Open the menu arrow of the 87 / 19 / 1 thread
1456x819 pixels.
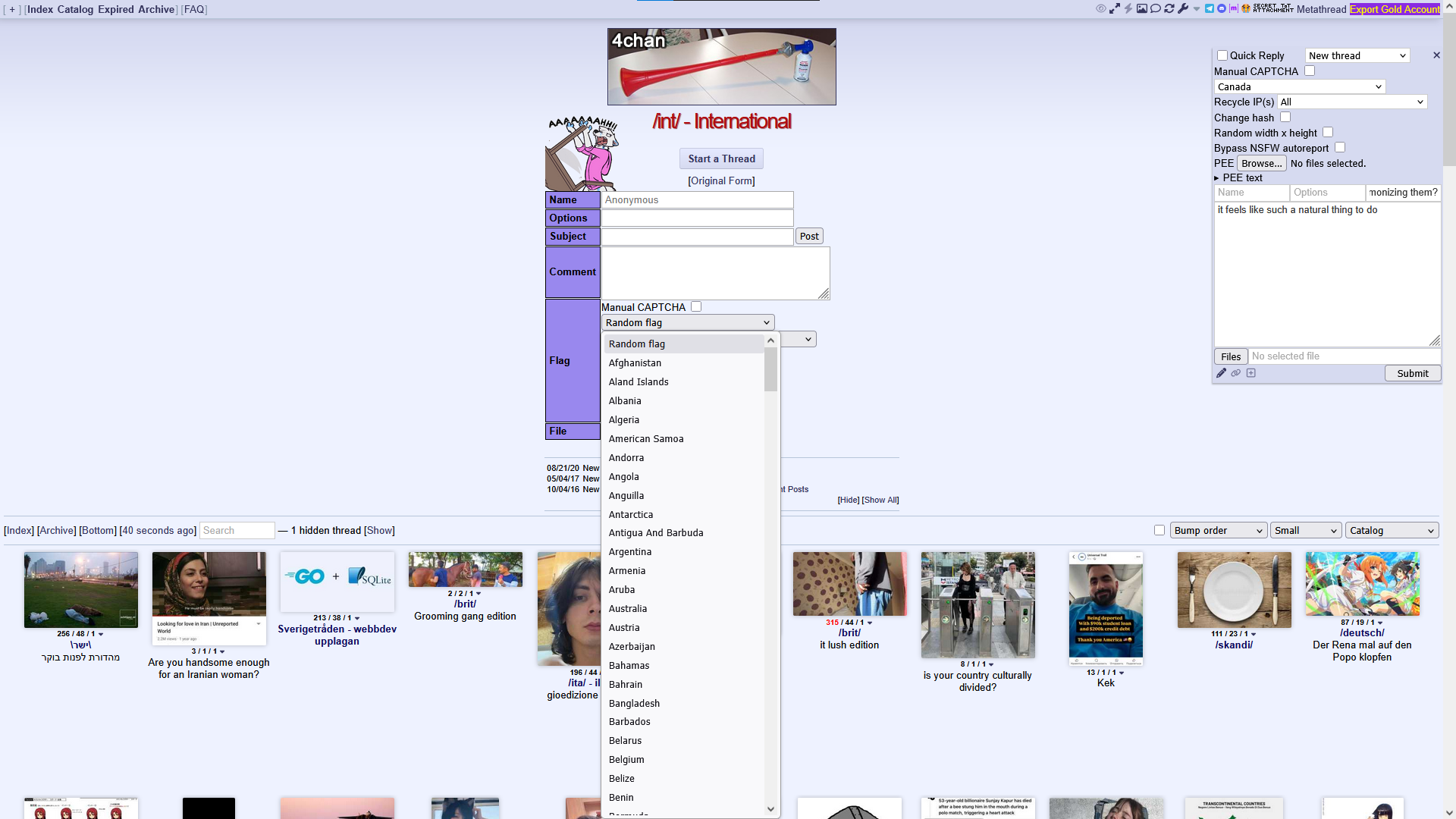[1380, 623]
